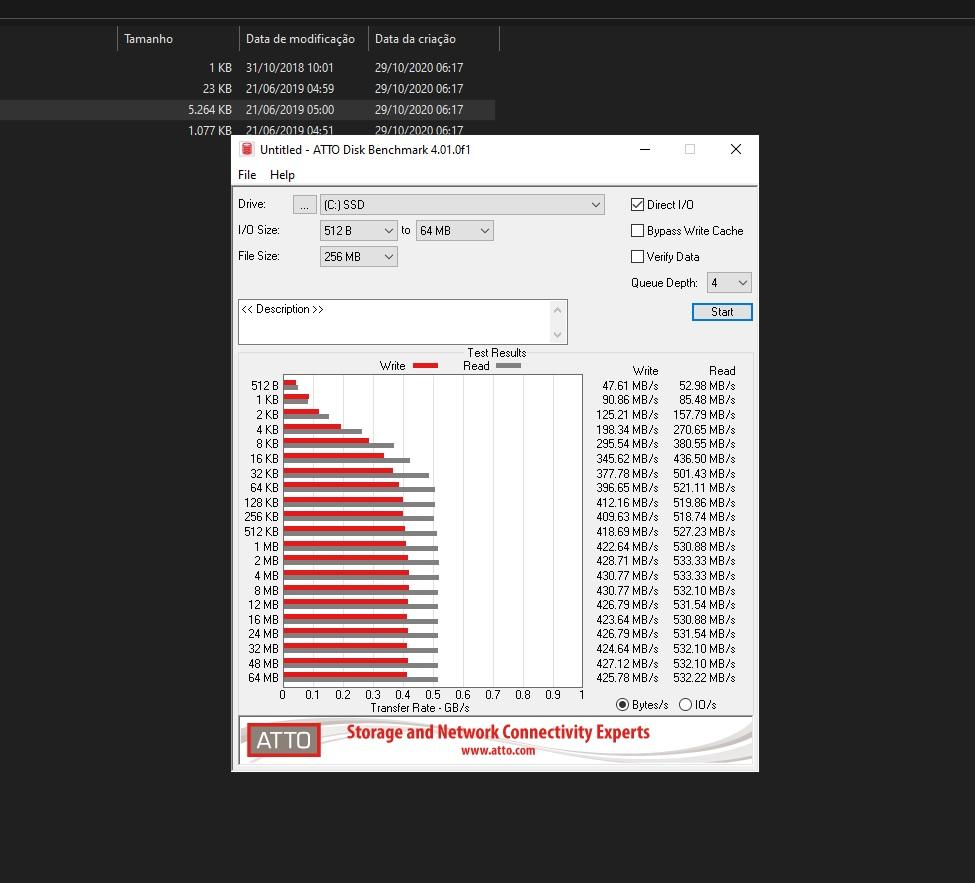975x883 pixels.
Task: Click the Tamanho column header
Action: [148, 39]
